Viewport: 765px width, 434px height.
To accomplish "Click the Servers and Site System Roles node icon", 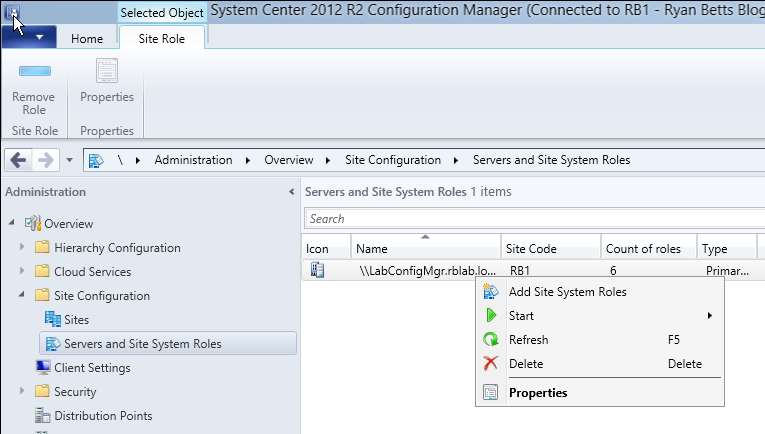I will 53,343.
